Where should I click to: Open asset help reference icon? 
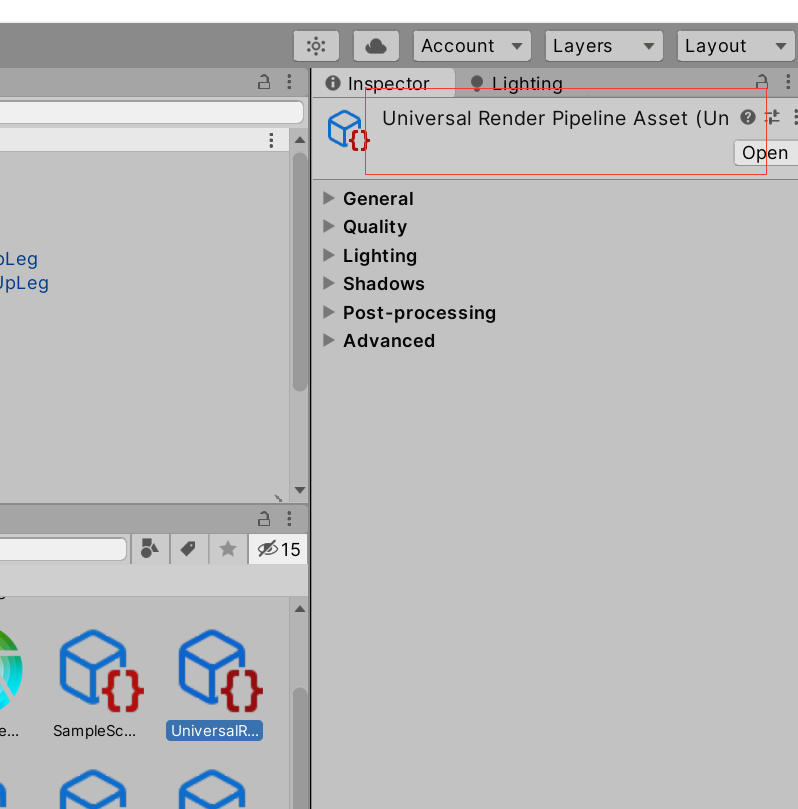click(747, 118)
